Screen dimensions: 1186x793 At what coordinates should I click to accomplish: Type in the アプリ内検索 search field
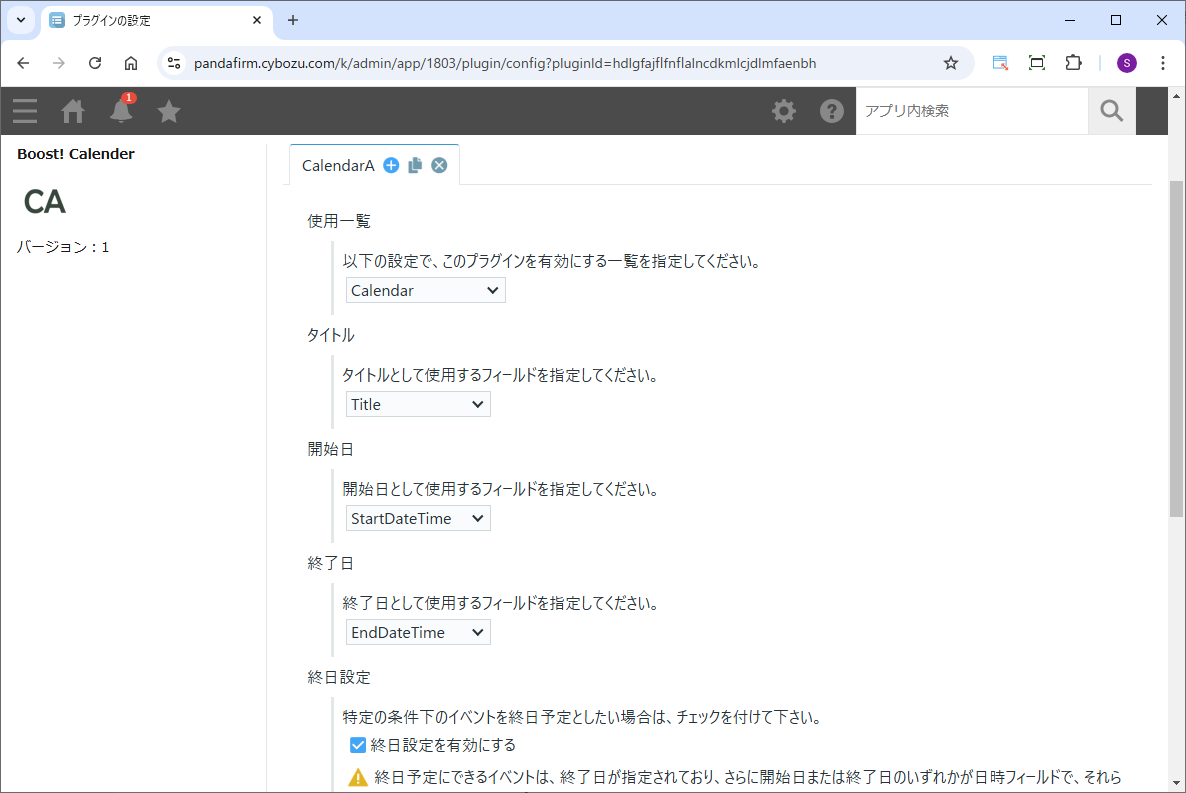pyautogui.click(x=970, y=111)
